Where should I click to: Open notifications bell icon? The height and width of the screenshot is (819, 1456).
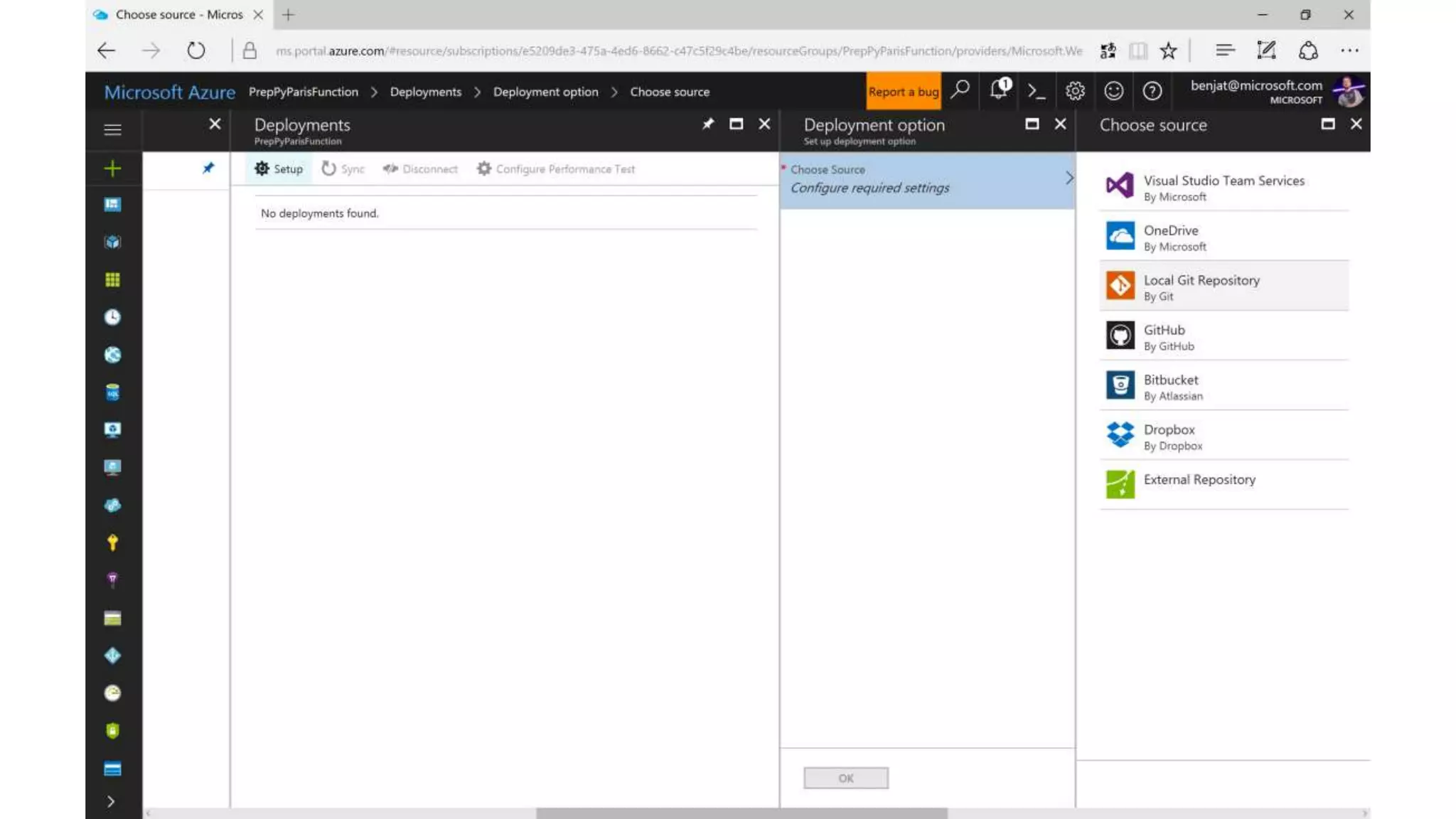coord(999,90)
